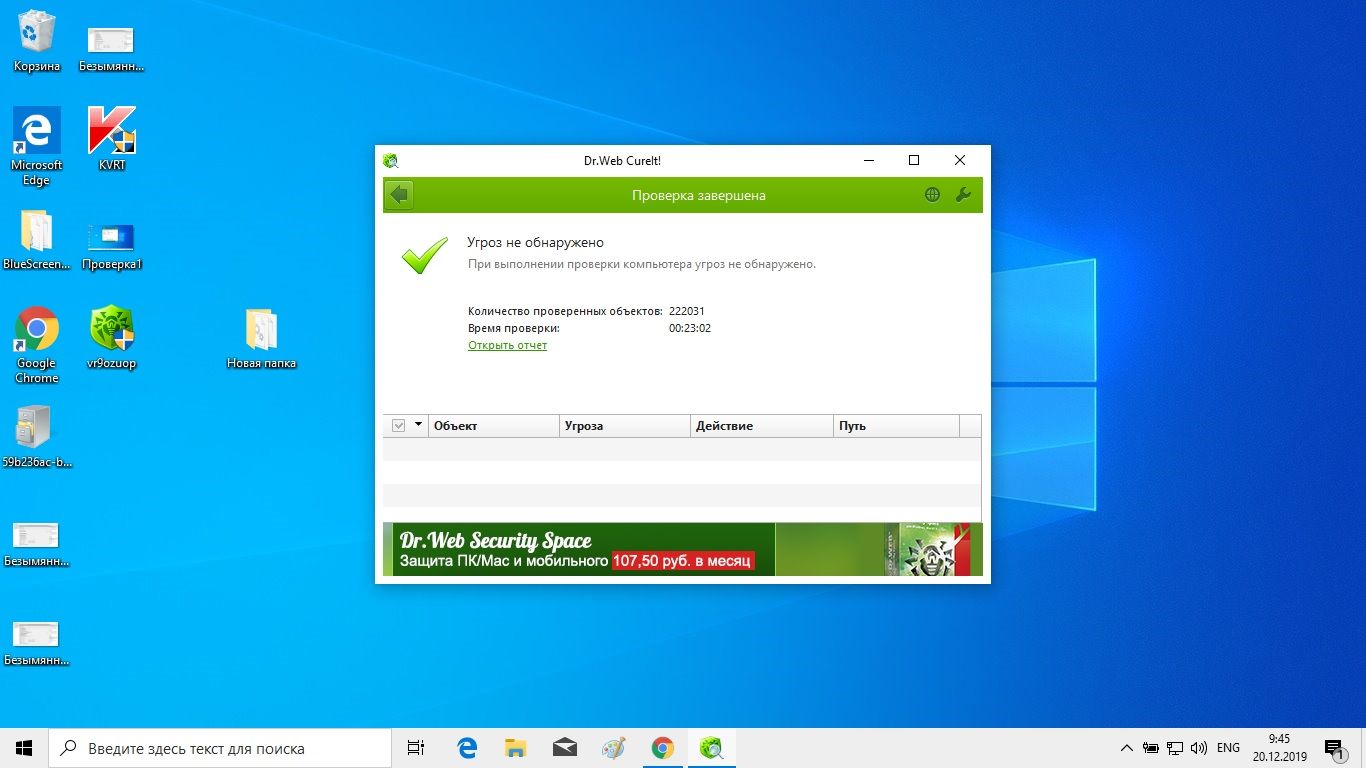
Task: Select the vr9ozuop Dr.Web desktop icon
Action: [112, 338]
